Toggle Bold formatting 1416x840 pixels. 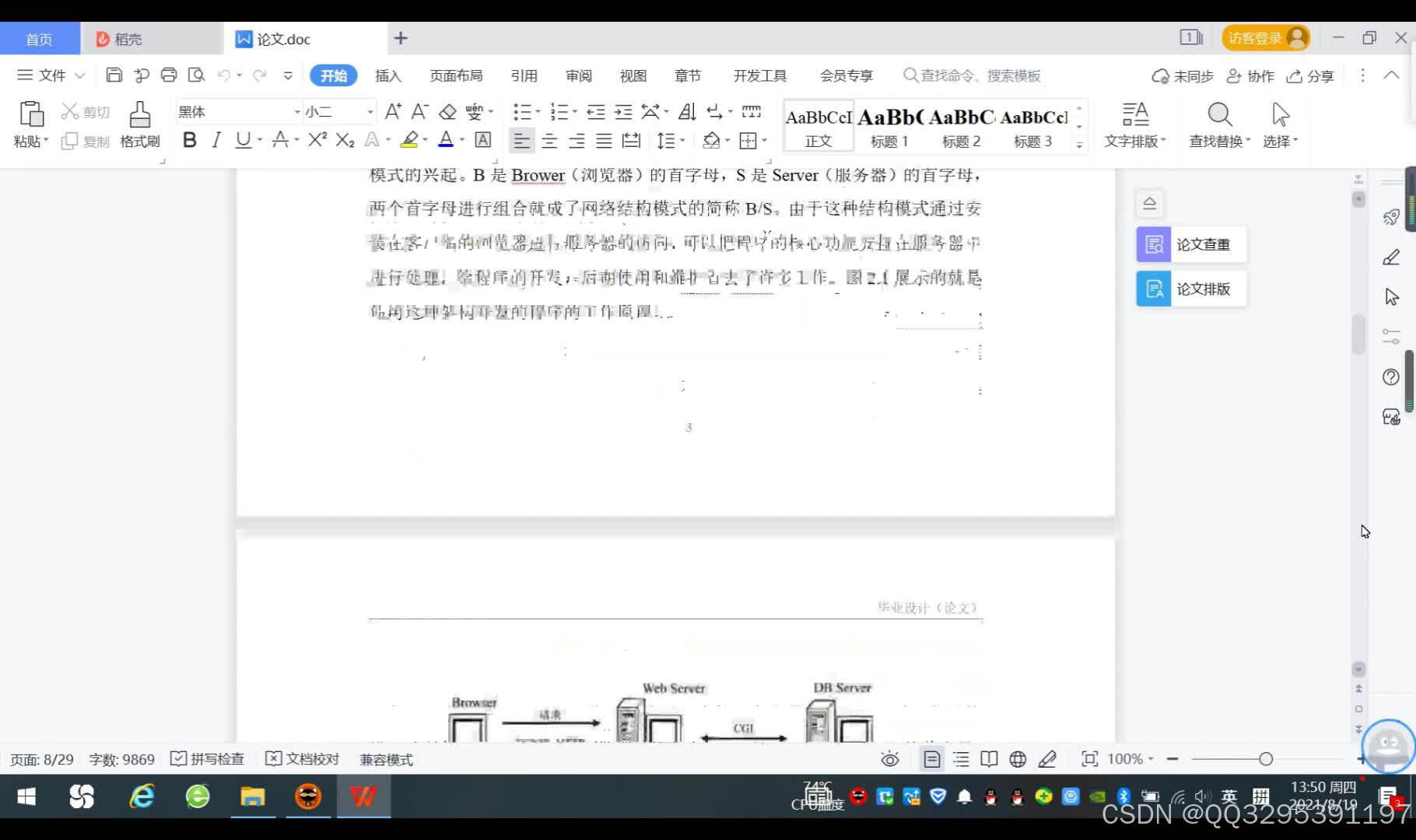(x=189, y=140)
